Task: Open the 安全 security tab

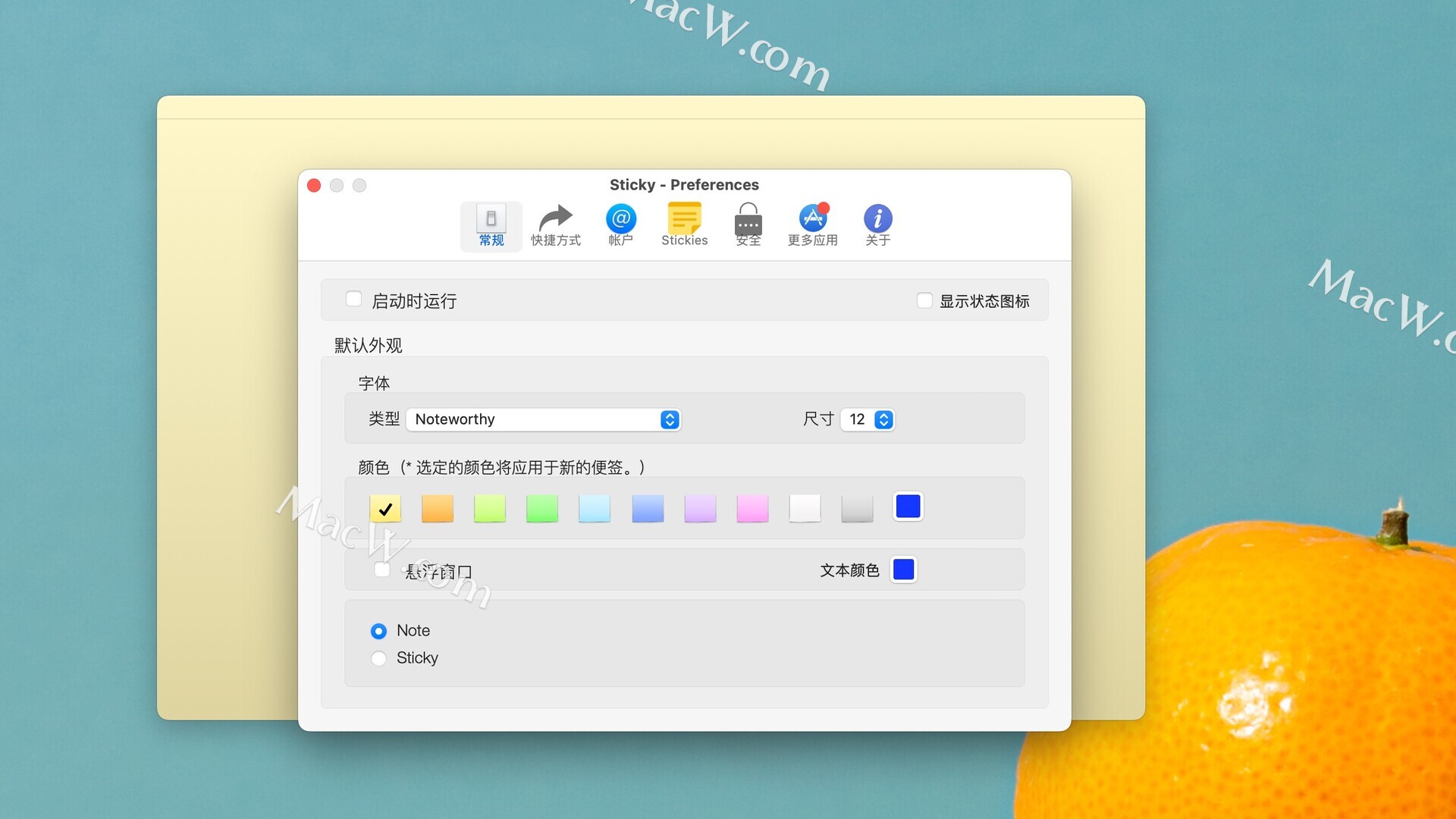Action: click(x=748, y=226)
